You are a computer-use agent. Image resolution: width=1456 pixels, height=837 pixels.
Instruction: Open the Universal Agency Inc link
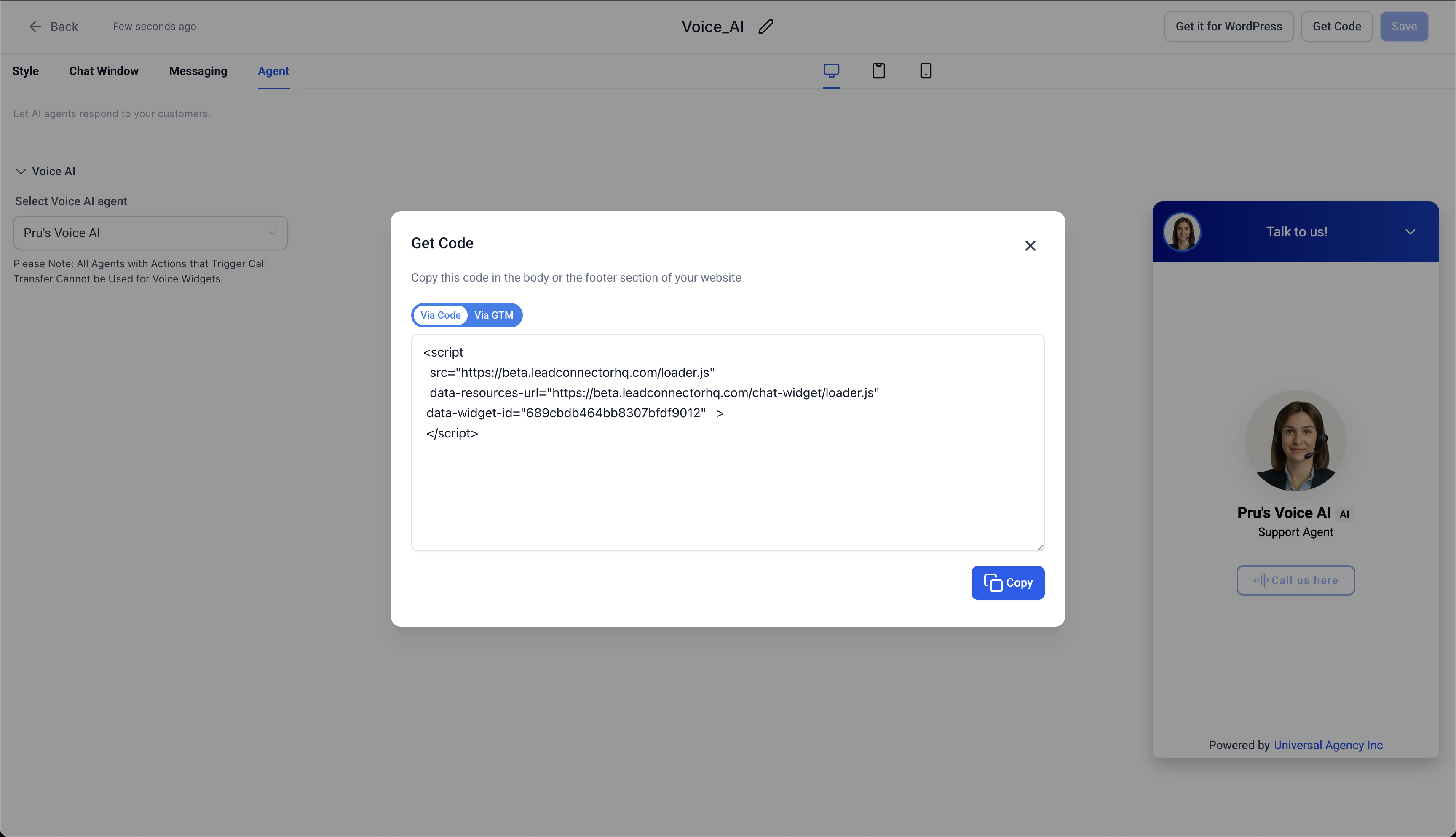click(1328, 745)
